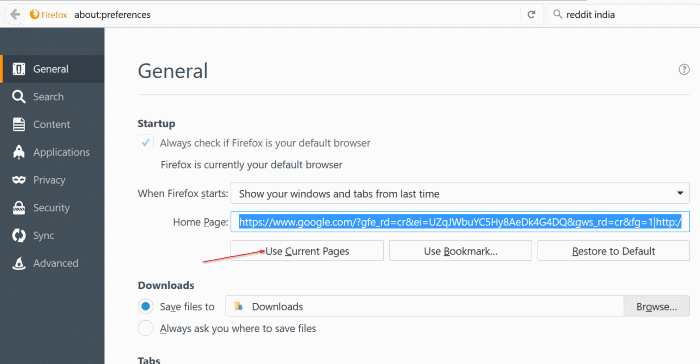Switch to the Security preferences tab
The height and width of the screenshot is (364, 700).
click(51, 208)
